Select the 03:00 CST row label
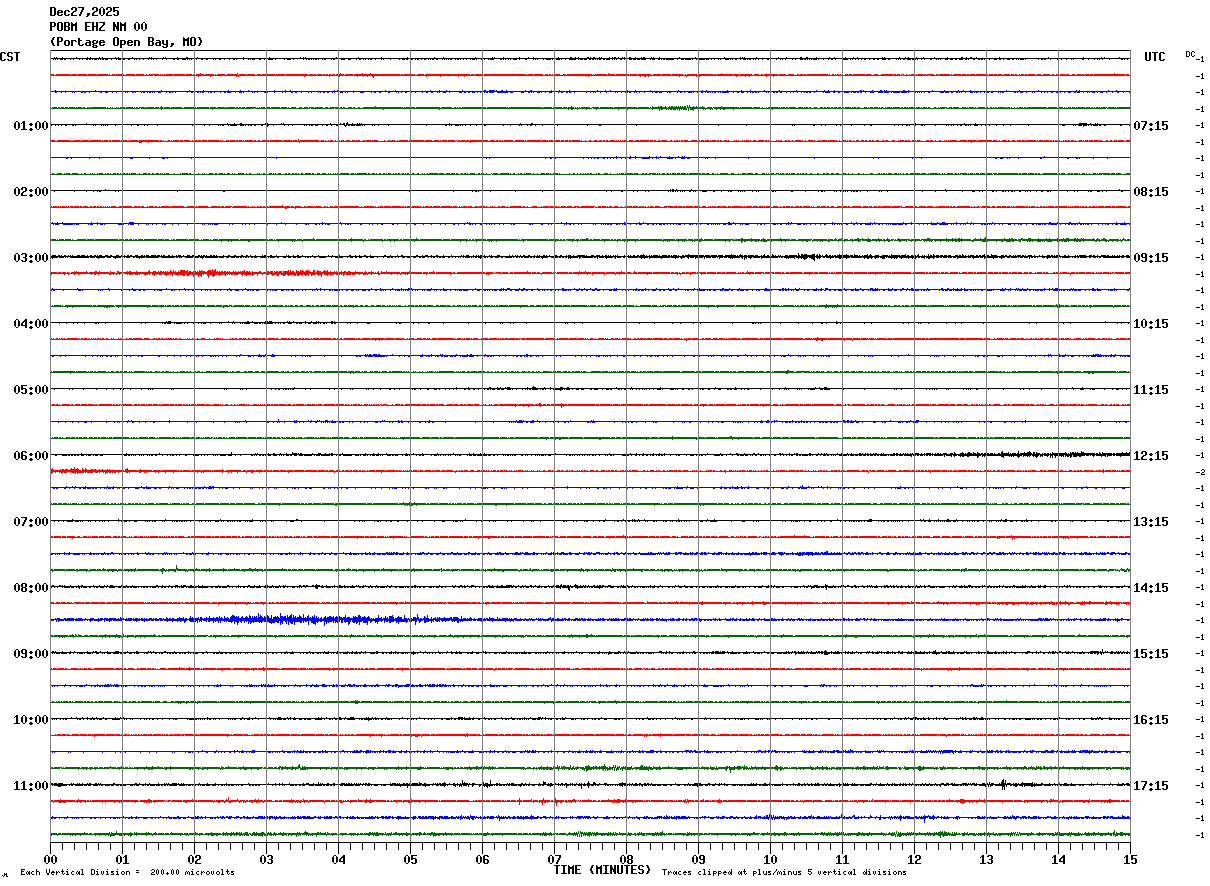 click(x=31, y=258)
